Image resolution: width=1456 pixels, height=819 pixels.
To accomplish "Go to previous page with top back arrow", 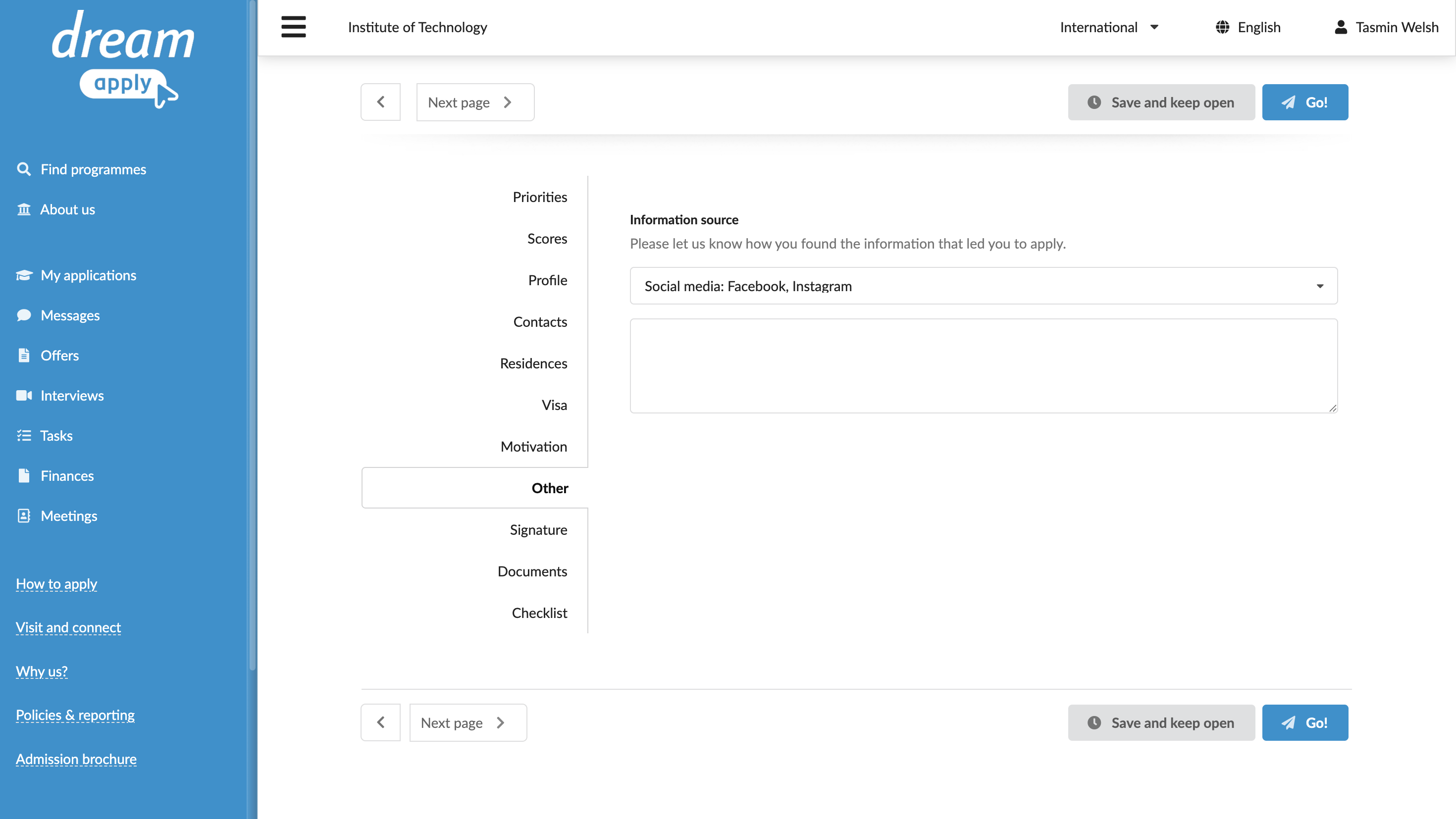I will [381, 102].
